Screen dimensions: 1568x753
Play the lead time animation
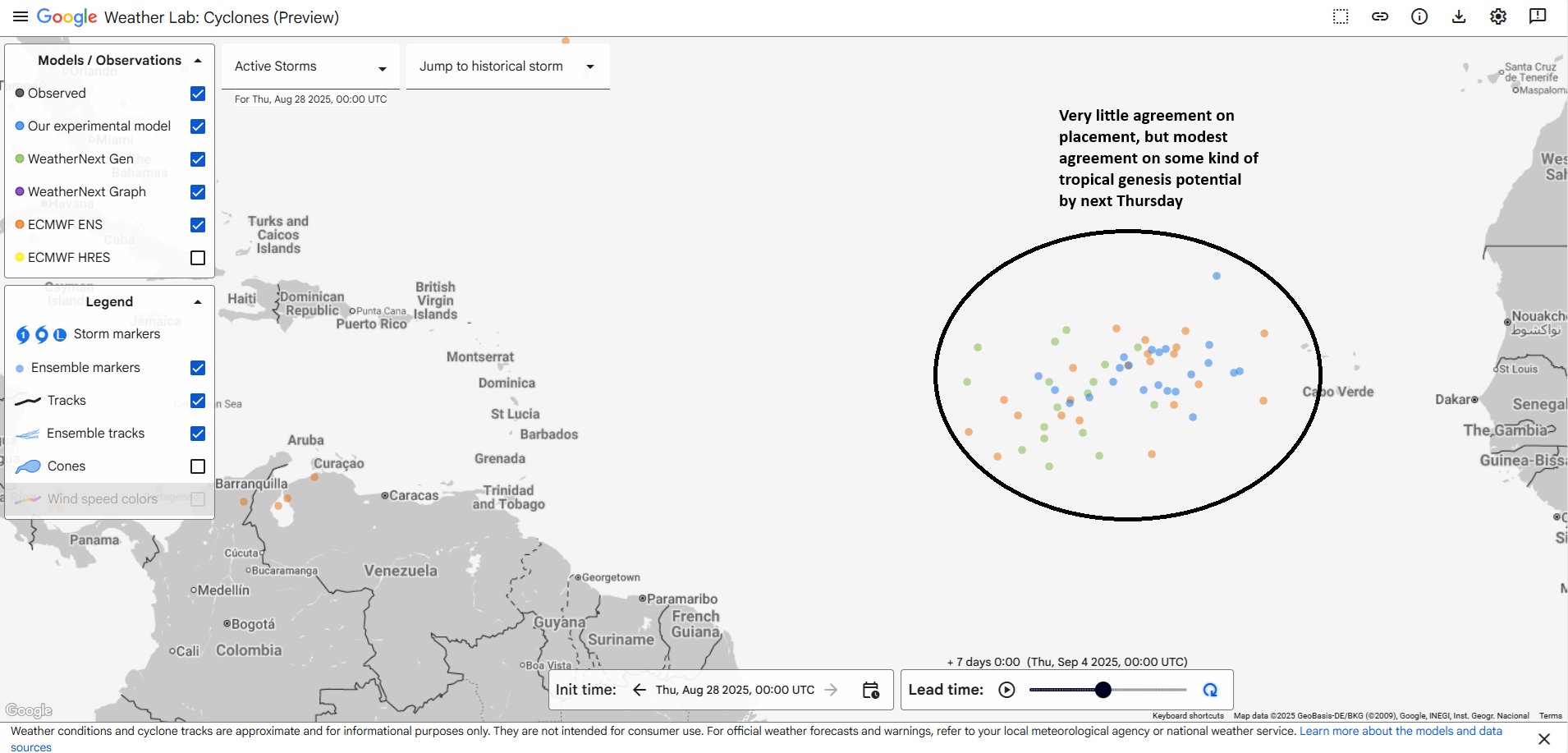(x=1006, y=690)
